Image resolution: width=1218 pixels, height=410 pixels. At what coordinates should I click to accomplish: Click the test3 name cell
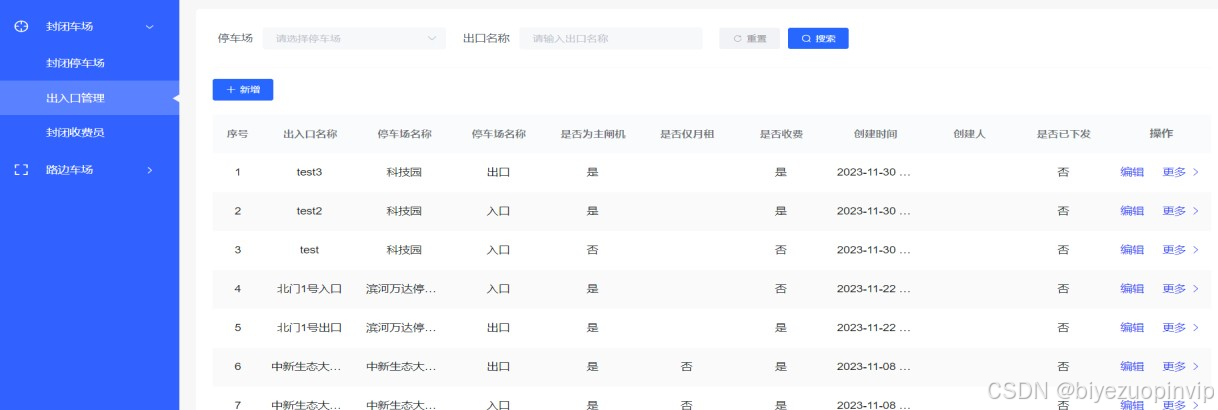tap(310, 172)
